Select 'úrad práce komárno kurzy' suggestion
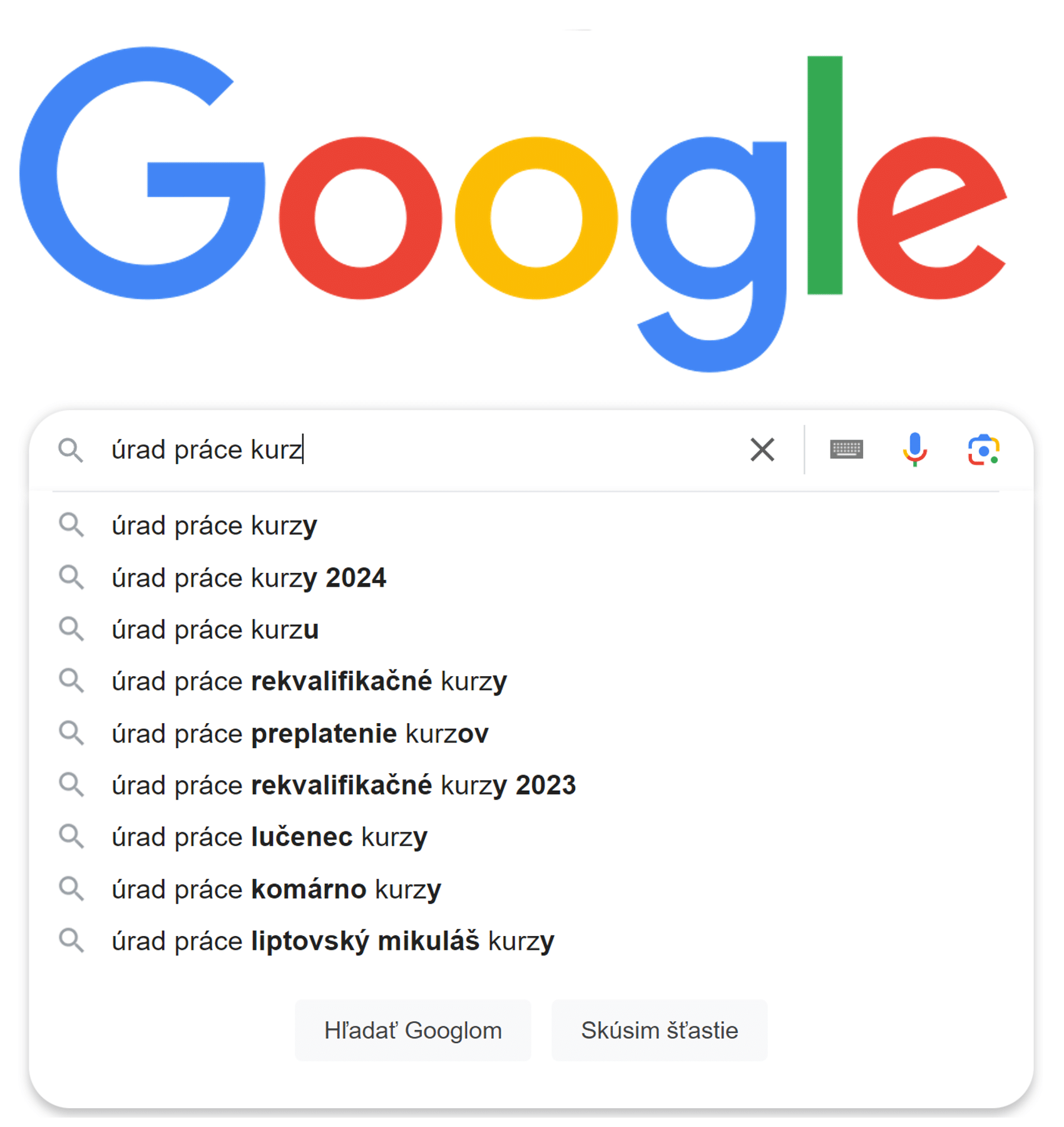Viewport: 1064px width, 1127px height. 531,889
